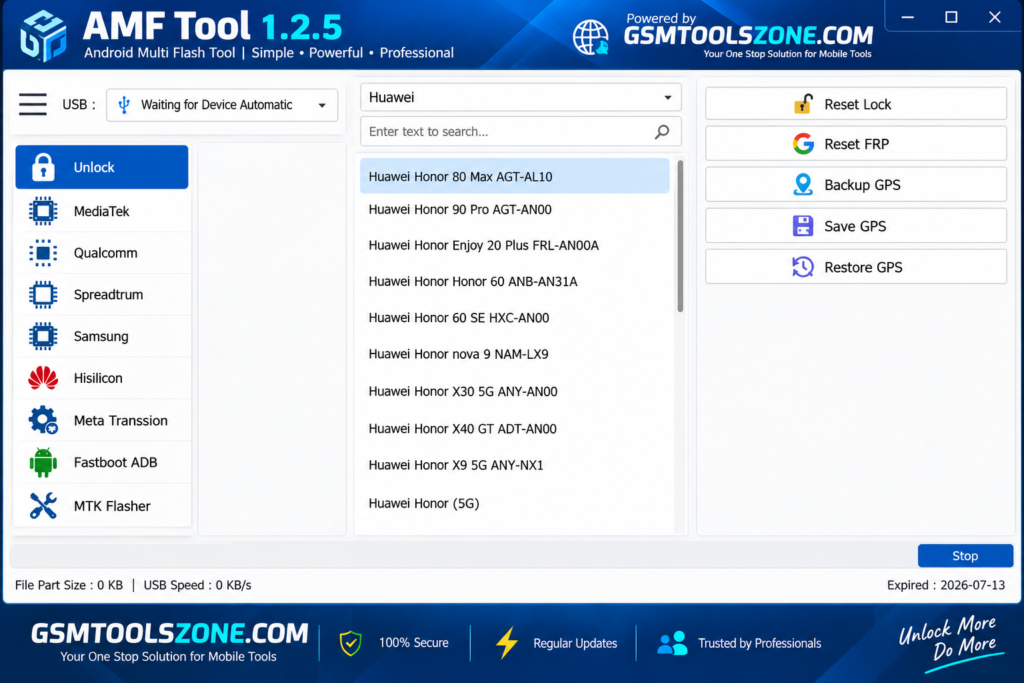Click the Restore GPS button
The height and width of the screenshot is (683, 1024).
856,267
